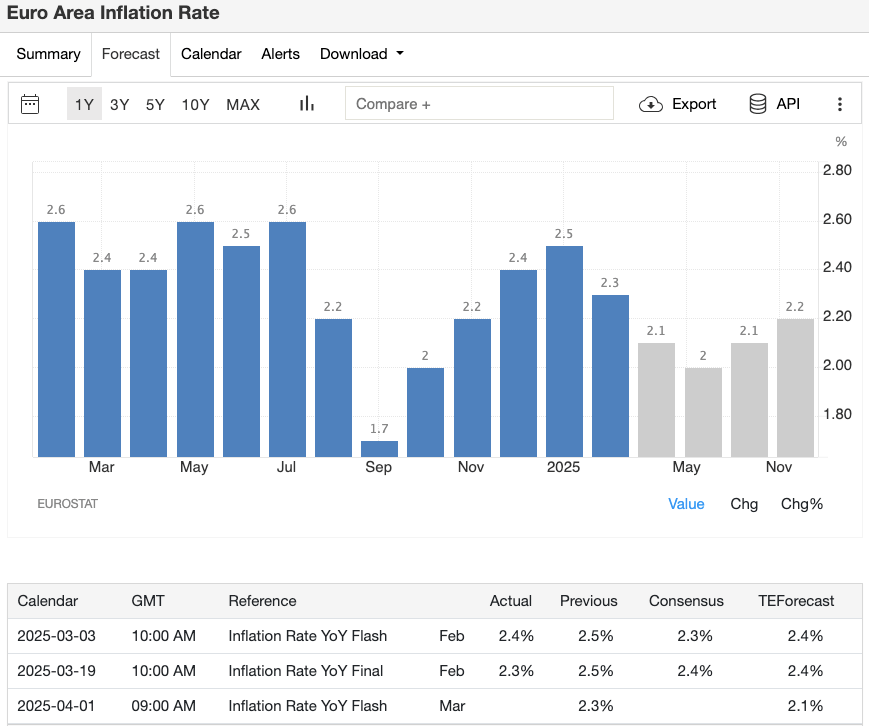Image resolution: width=869 pixels, height=726 pixels.
Task: Show percentage change with Chg%
Action: (802, 504)
